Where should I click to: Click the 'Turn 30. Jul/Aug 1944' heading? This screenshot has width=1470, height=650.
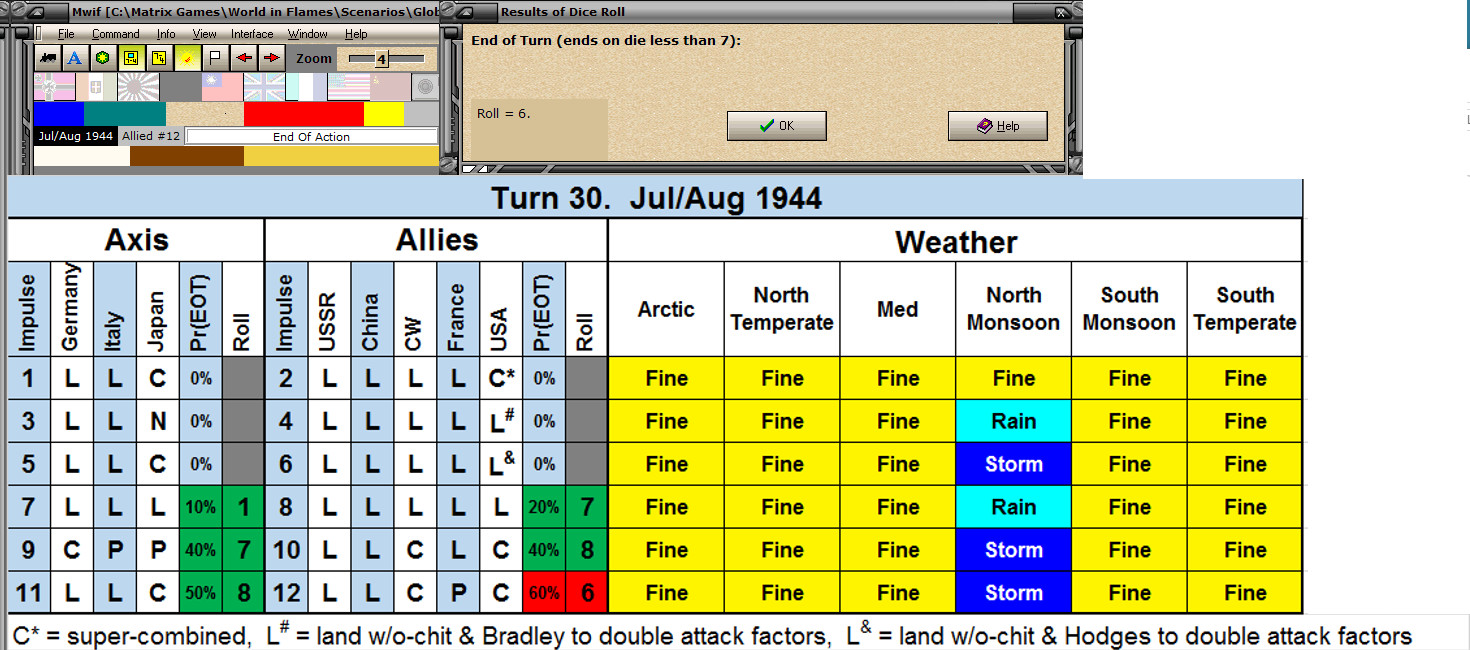click(656, 198)
